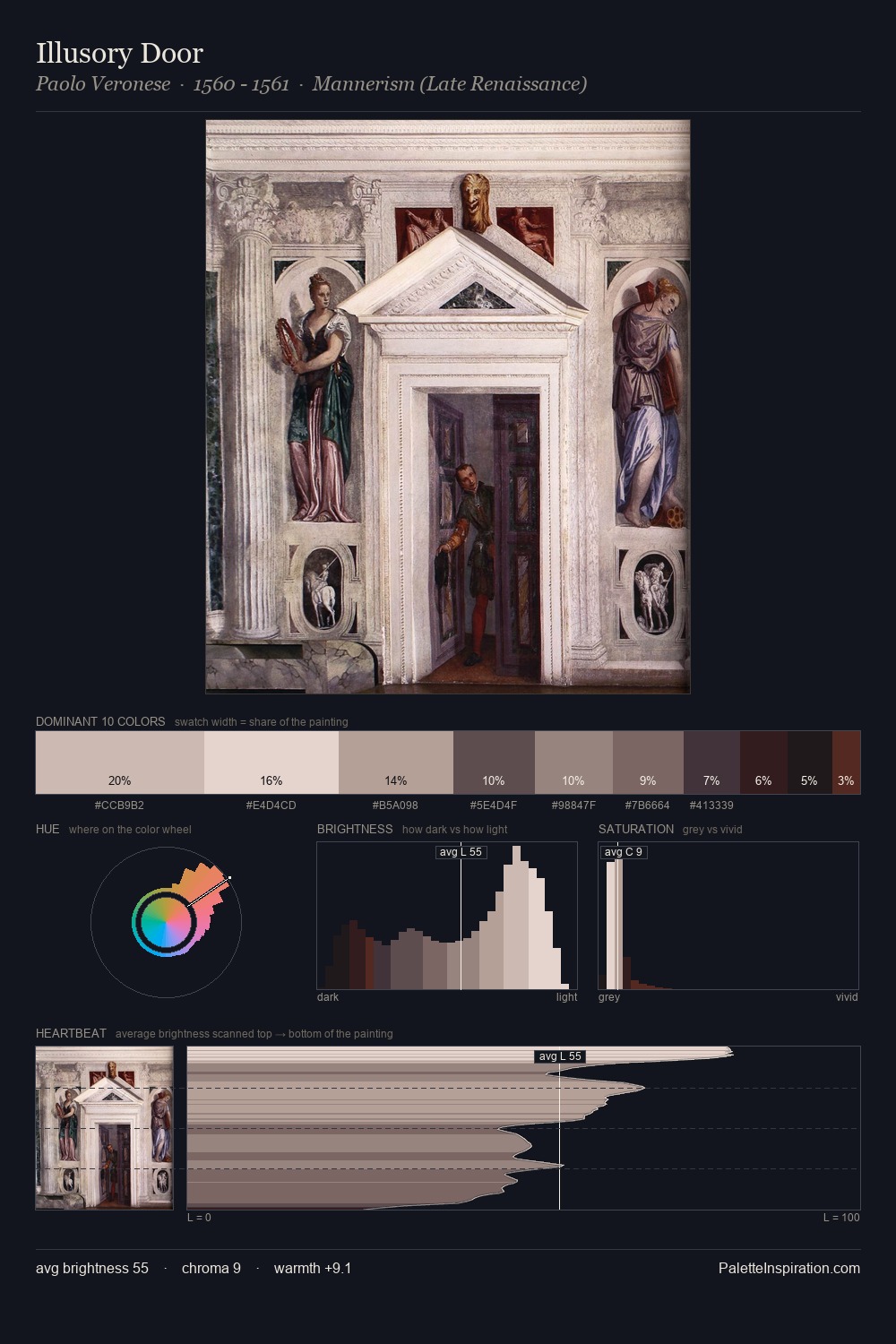Click the hue color wheel center
This screenshot has height=1344, width=896.
166,922
